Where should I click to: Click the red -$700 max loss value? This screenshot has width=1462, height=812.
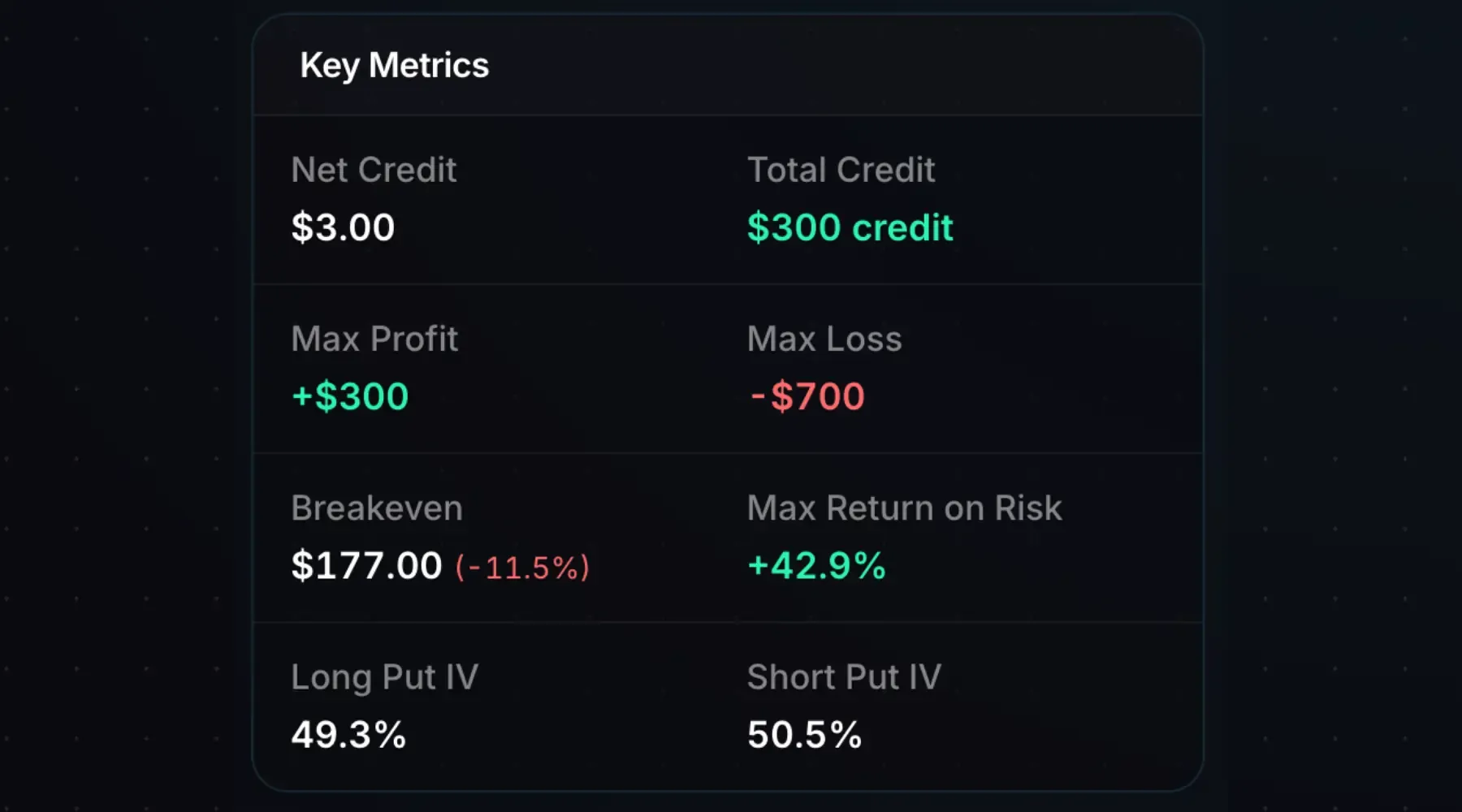[807, 395]
